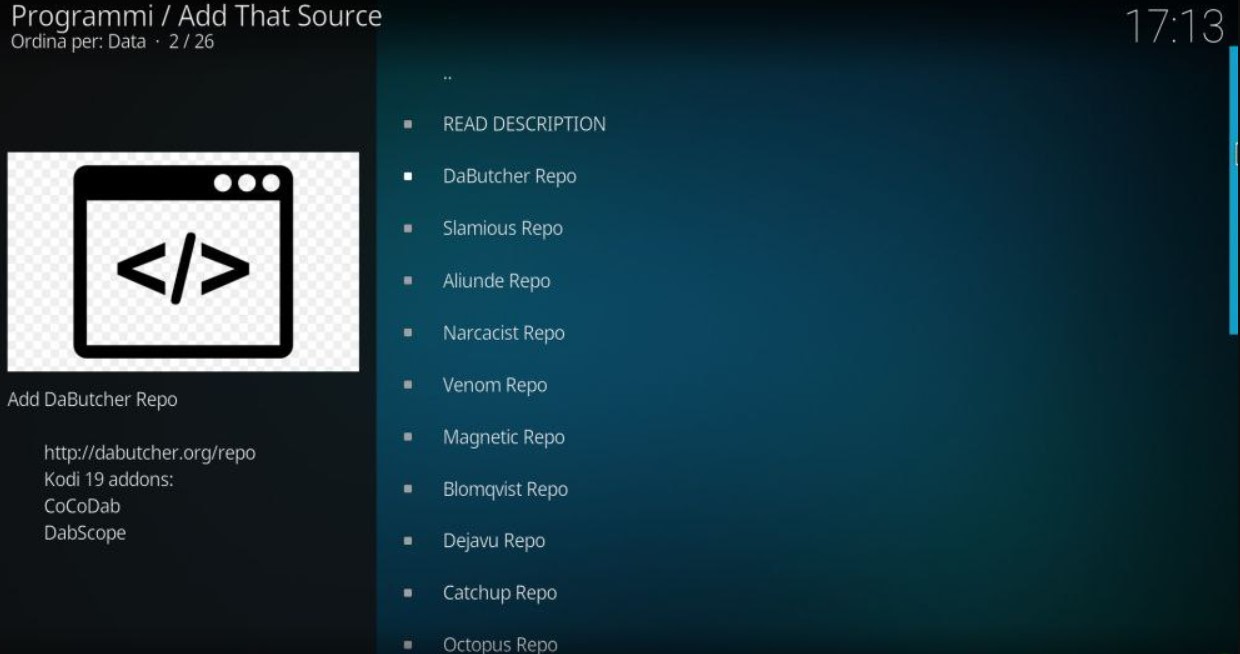Viewport: 1240px width, 654px height.
Task: Click the bullet icon beside Narcacist Repo
Action: click(408, 333)
